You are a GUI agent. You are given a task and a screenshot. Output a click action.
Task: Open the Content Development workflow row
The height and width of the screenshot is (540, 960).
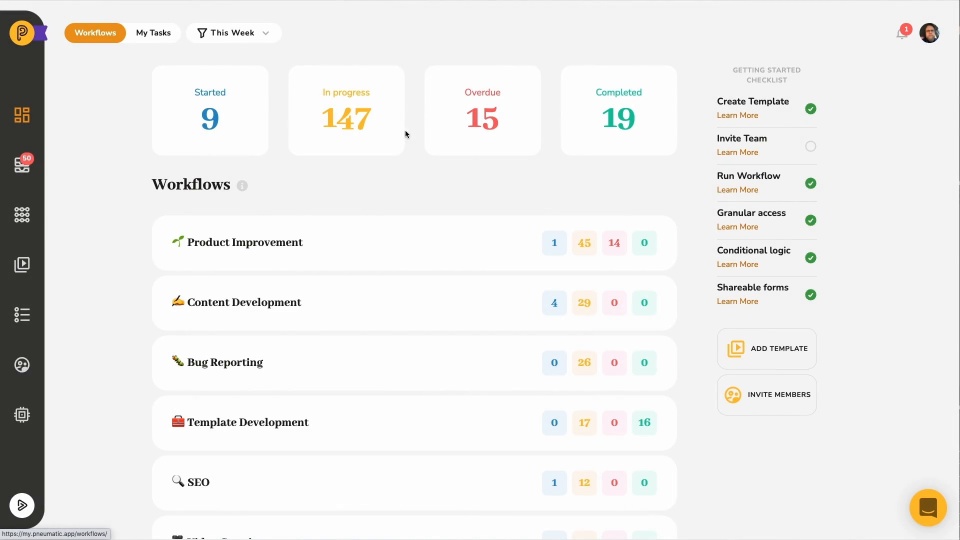tap(414, 302)
